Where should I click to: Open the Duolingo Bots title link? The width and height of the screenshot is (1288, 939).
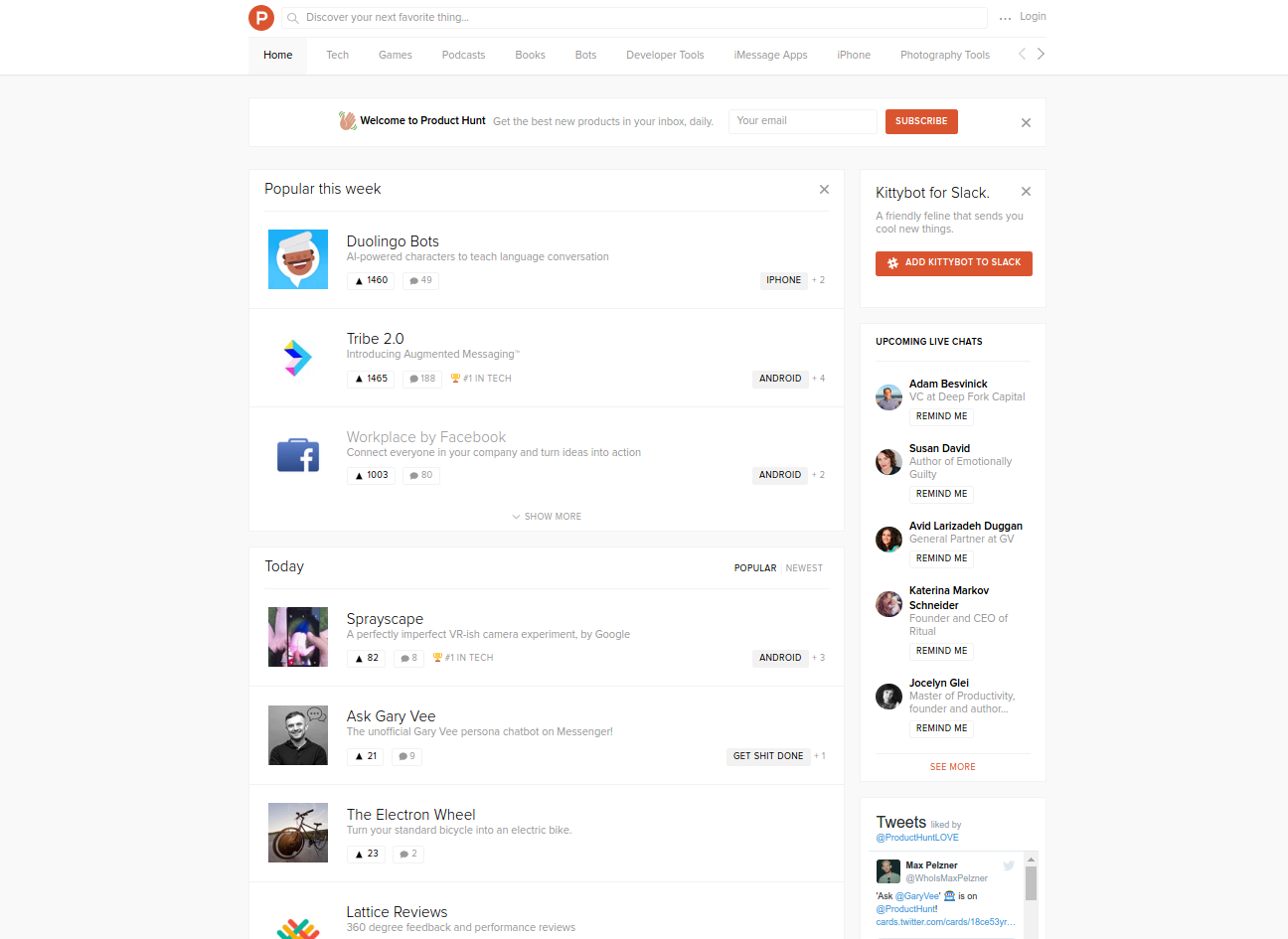[x=393, y=241]
